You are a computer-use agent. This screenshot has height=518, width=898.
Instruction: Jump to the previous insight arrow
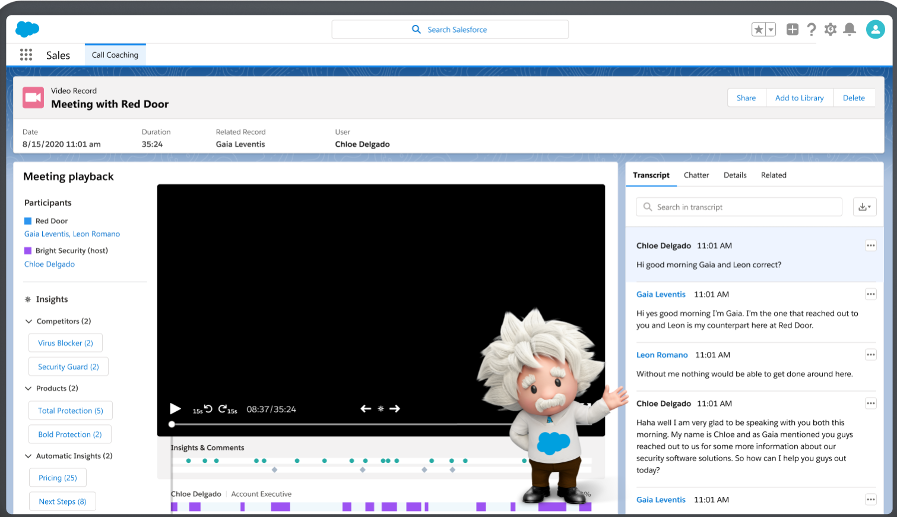(x=365, y=409)
